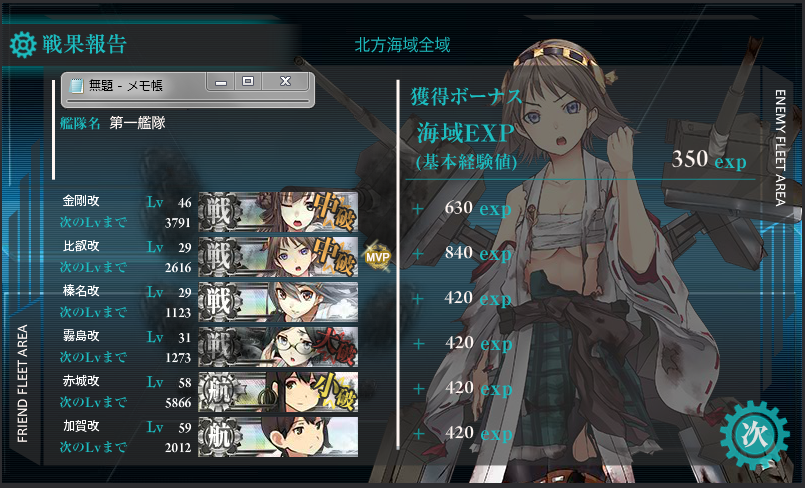Viewport: 805px width, 488px height.
Task: Select 赤城改's carrier banner marked 小破
Action: click(278, 392)
